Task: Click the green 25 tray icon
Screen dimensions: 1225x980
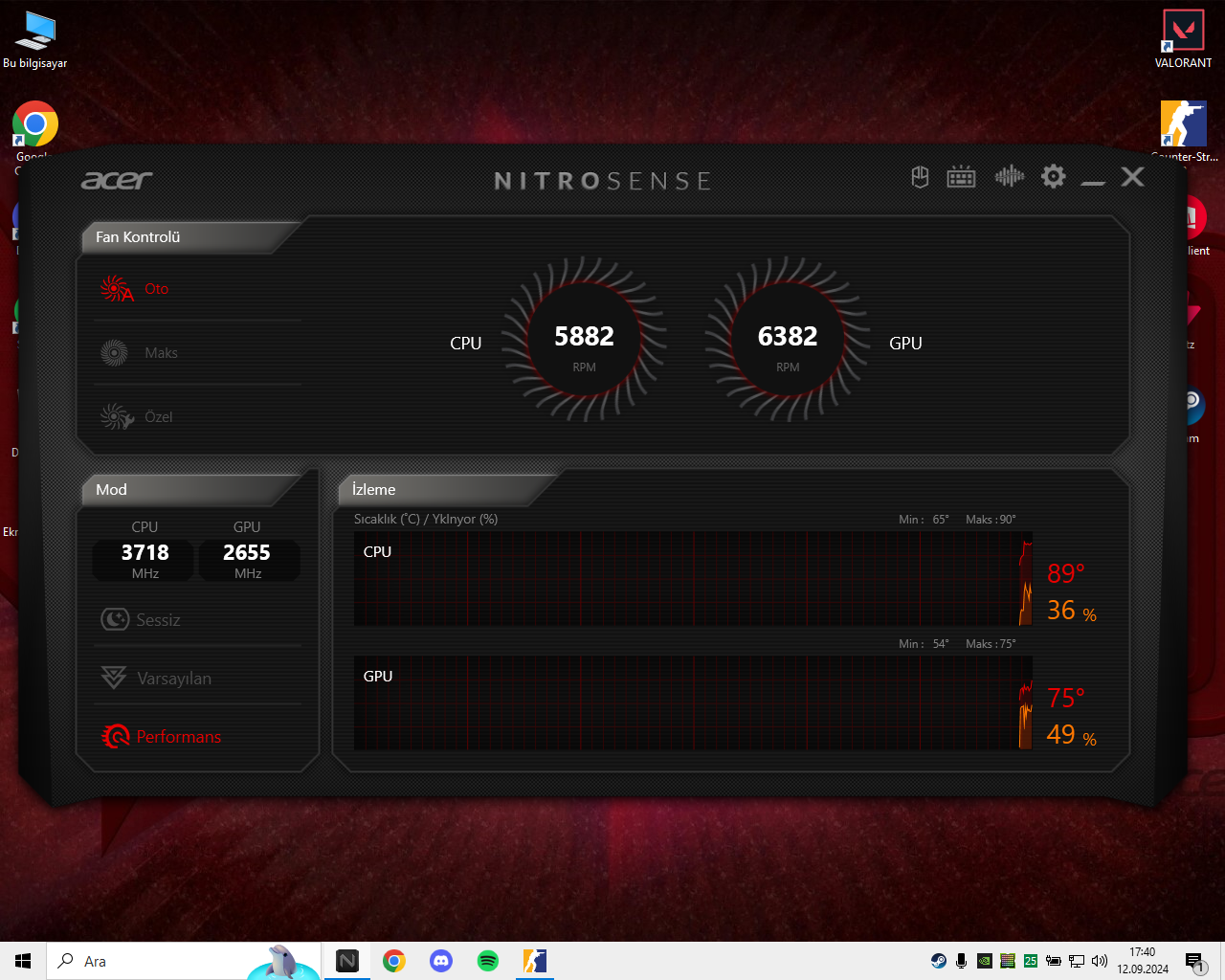Action: coord(1031,961)
